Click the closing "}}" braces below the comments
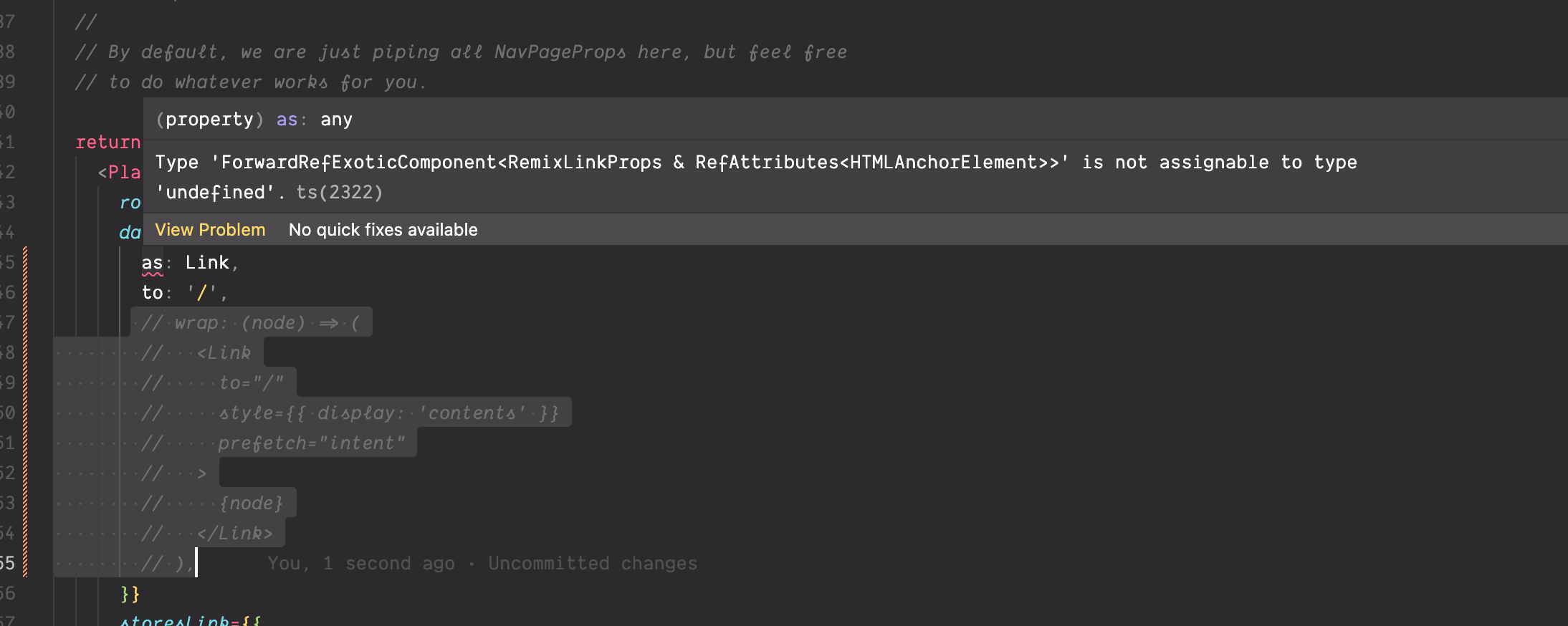 (x=130, y=594)
